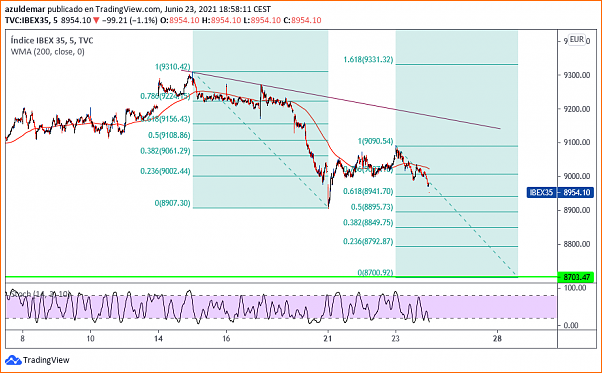Select the Índice IBEX 35, 5, TVC title
The image size is (602, 373).
point(52,41)
